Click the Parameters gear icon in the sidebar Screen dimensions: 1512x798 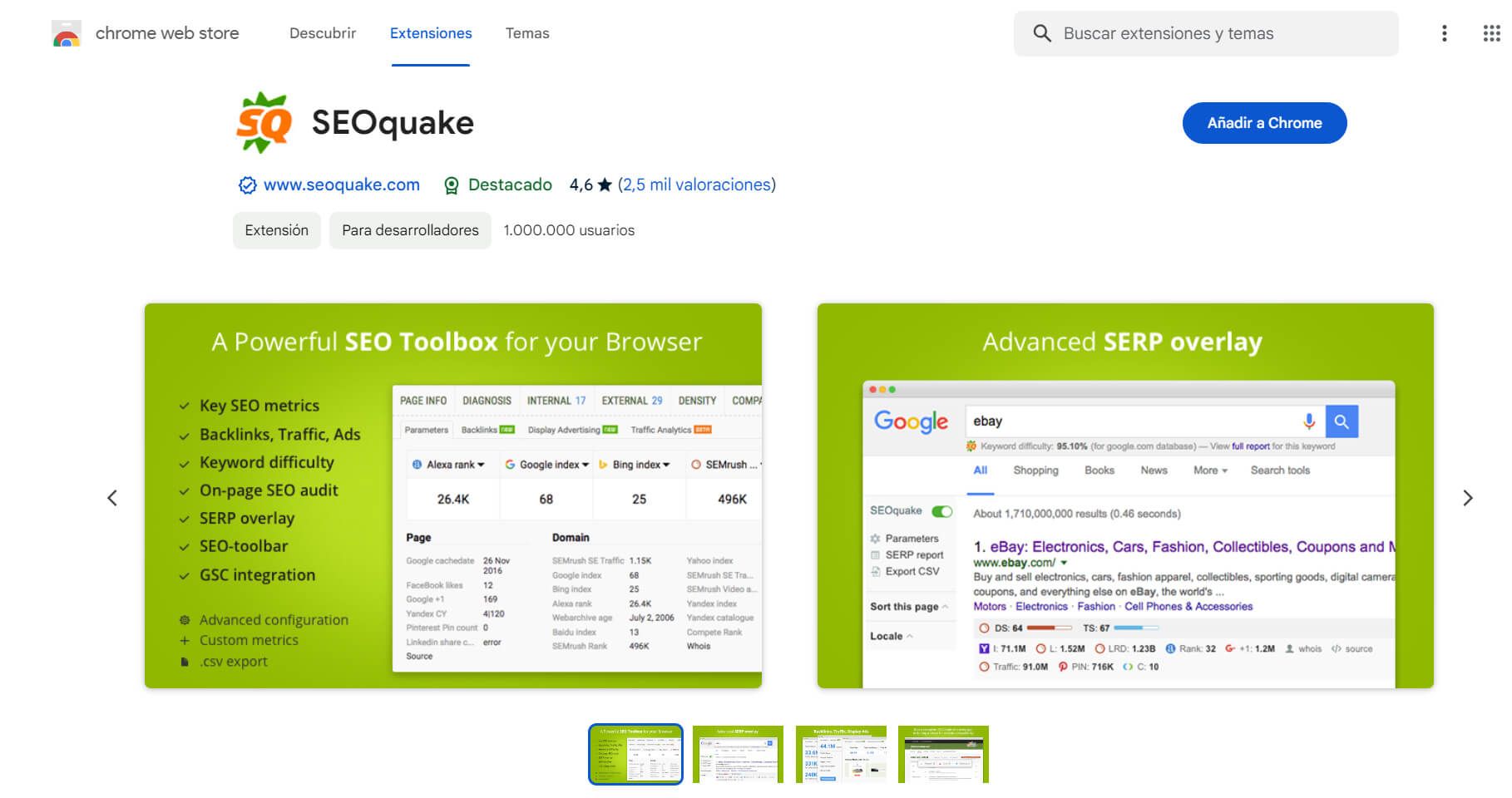(x=875, y=539)
